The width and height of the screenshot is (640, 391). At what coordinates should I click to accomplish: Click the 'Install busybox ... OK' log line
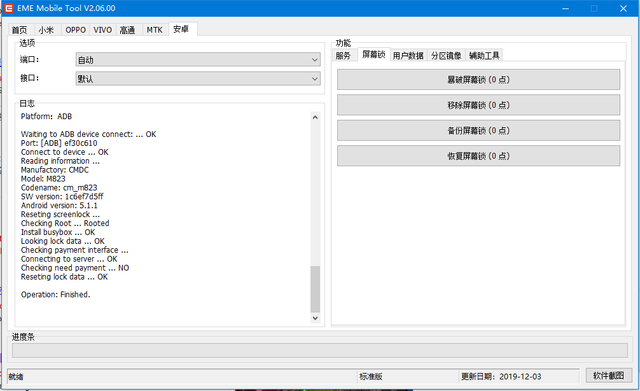[x=58, y=232]
